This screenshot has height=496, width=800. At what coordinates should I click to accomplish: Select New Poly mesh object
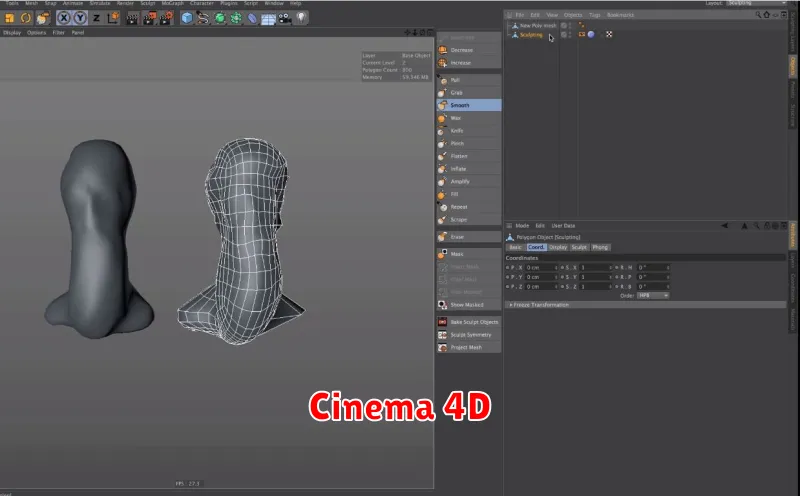[x=538, y=26]
